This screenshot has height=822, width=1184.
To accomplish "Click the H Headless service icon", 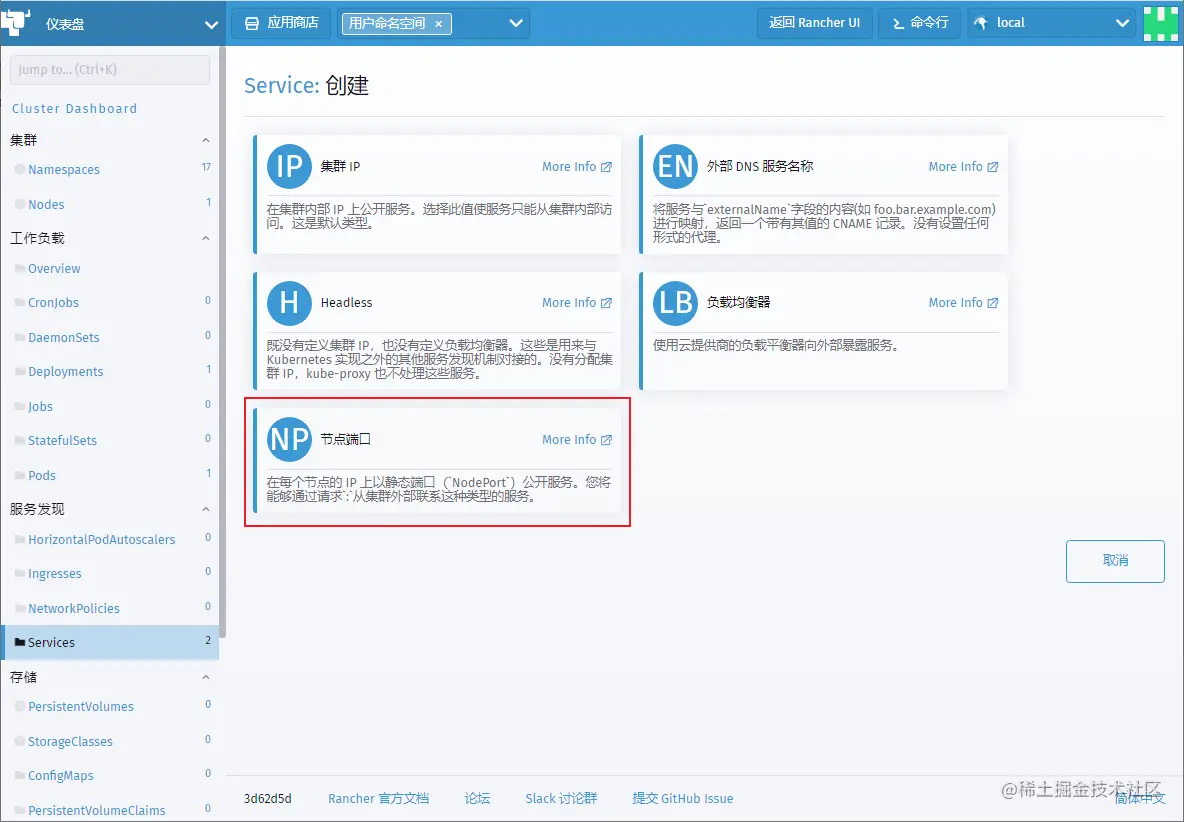I will pyautogui.click(x=289, y=303).
